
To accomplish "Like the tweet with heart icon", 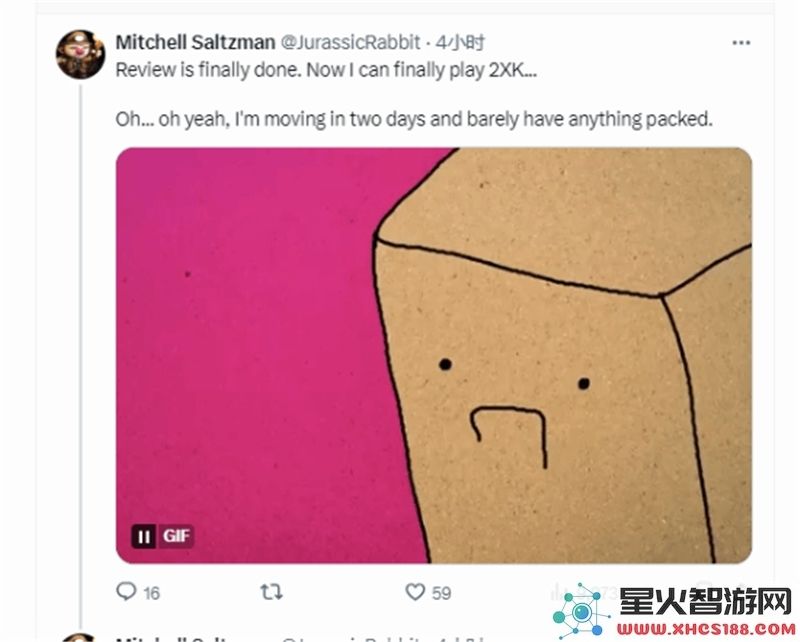I will pyautogui.click(x=415, y=592).
